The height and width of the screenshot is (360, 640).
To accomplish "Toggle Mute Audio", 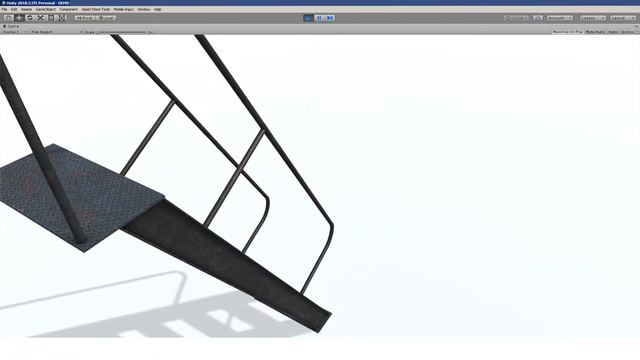I will (595, 32).
